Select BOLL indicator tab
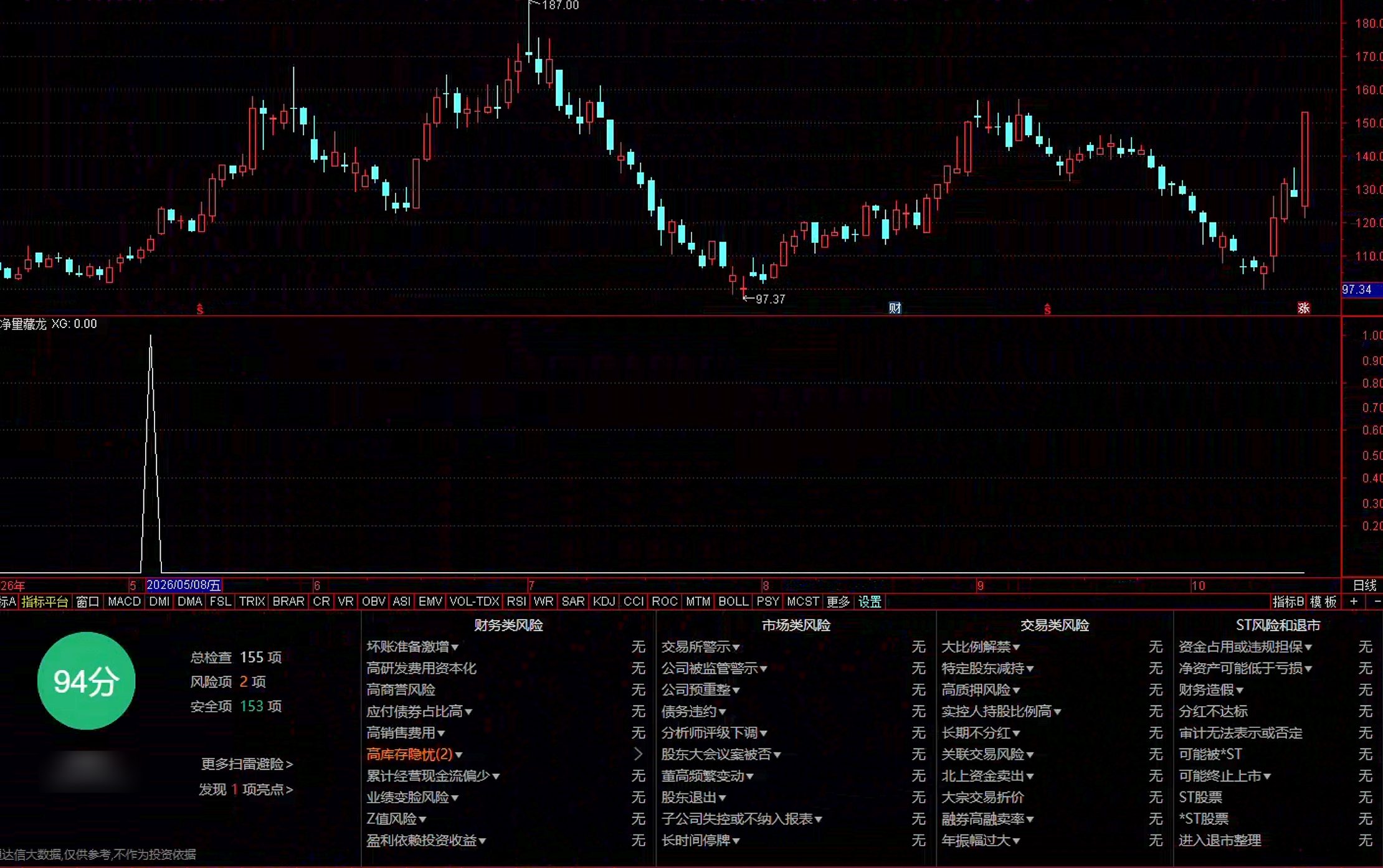1383x868 pixels. [733, 601]
